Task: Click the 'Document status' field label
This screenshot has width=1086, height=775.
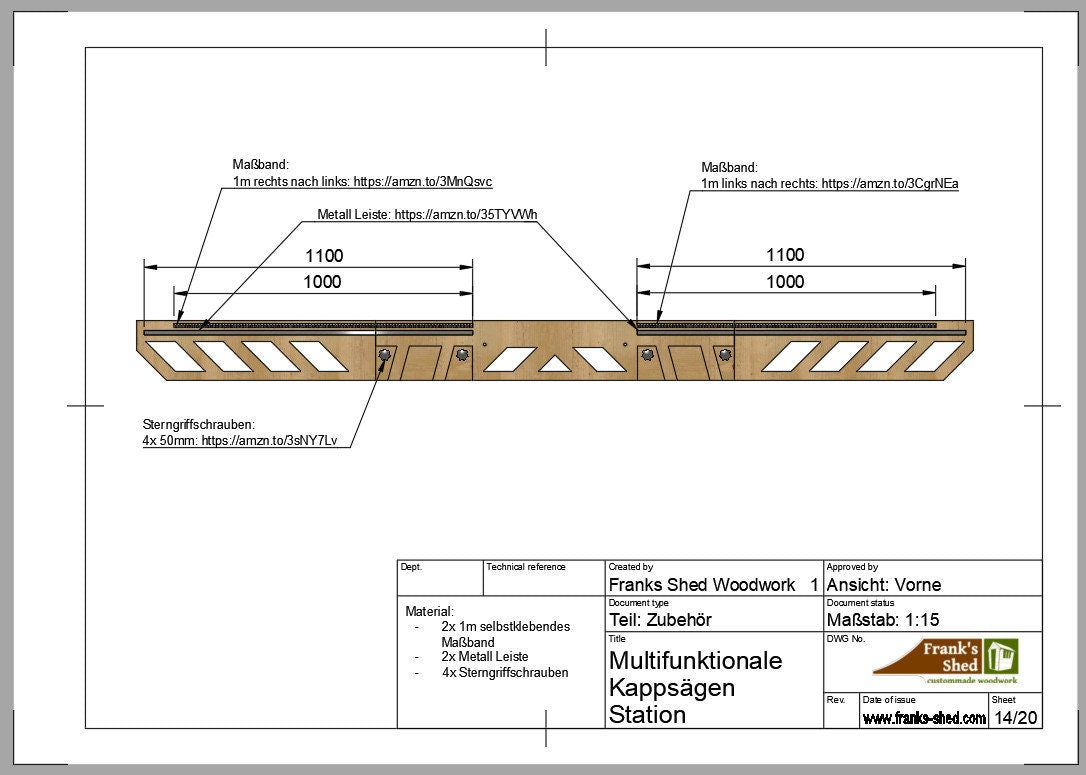Action: click(x=860, y=603)
